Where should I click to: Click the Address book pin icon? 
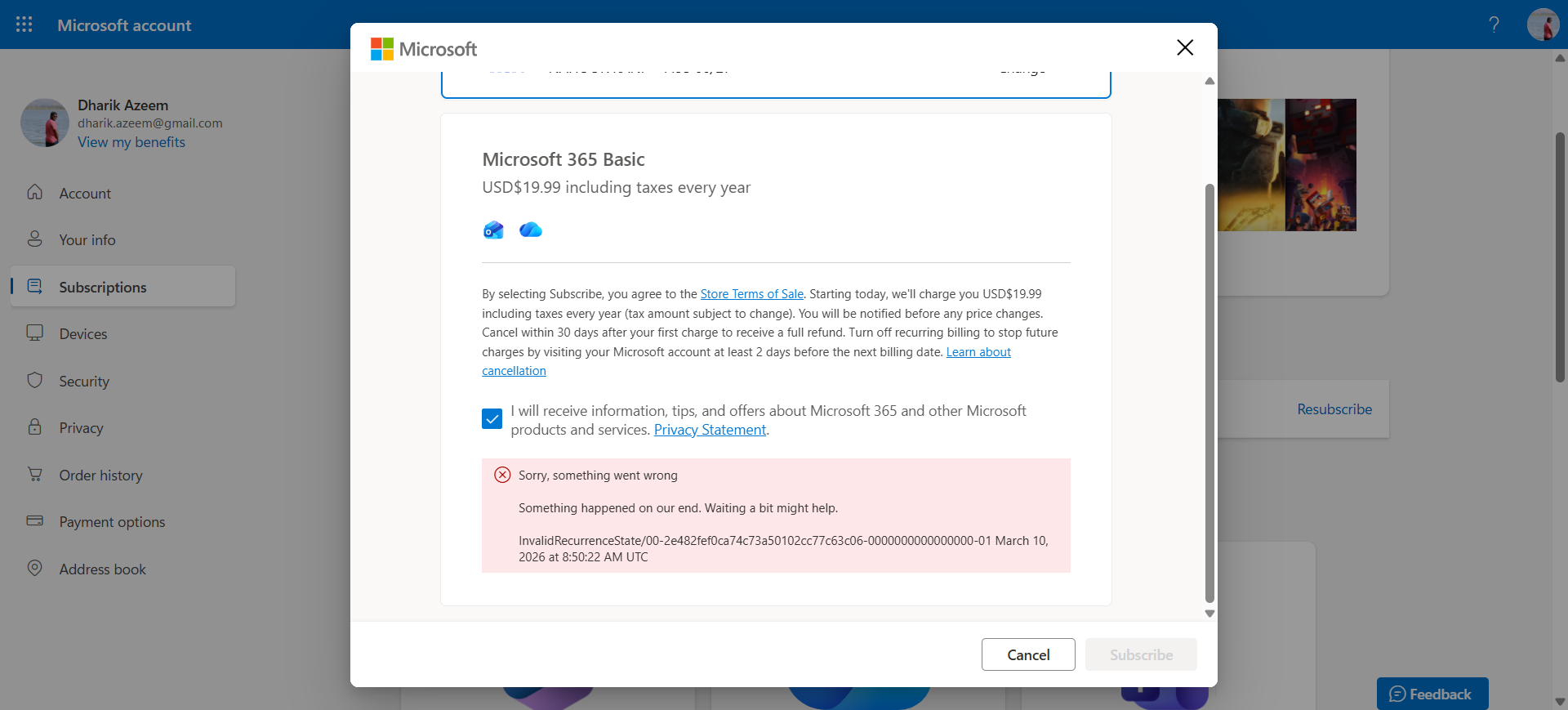click(x=34, y=568)
